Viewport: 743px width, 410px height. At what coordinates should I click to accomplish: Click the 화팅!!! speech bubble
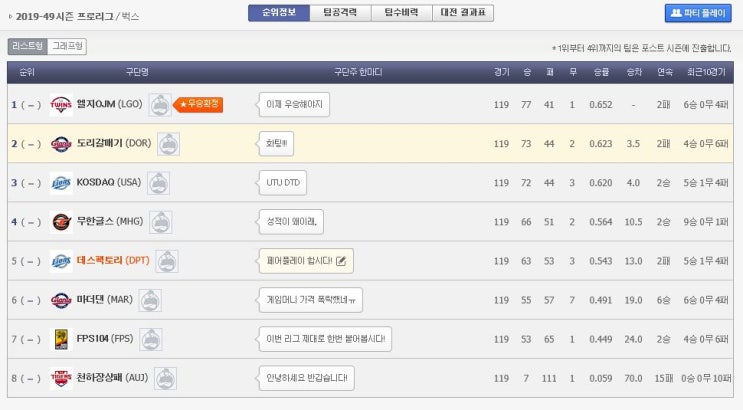pyautogui.click(x=276, y=144)
